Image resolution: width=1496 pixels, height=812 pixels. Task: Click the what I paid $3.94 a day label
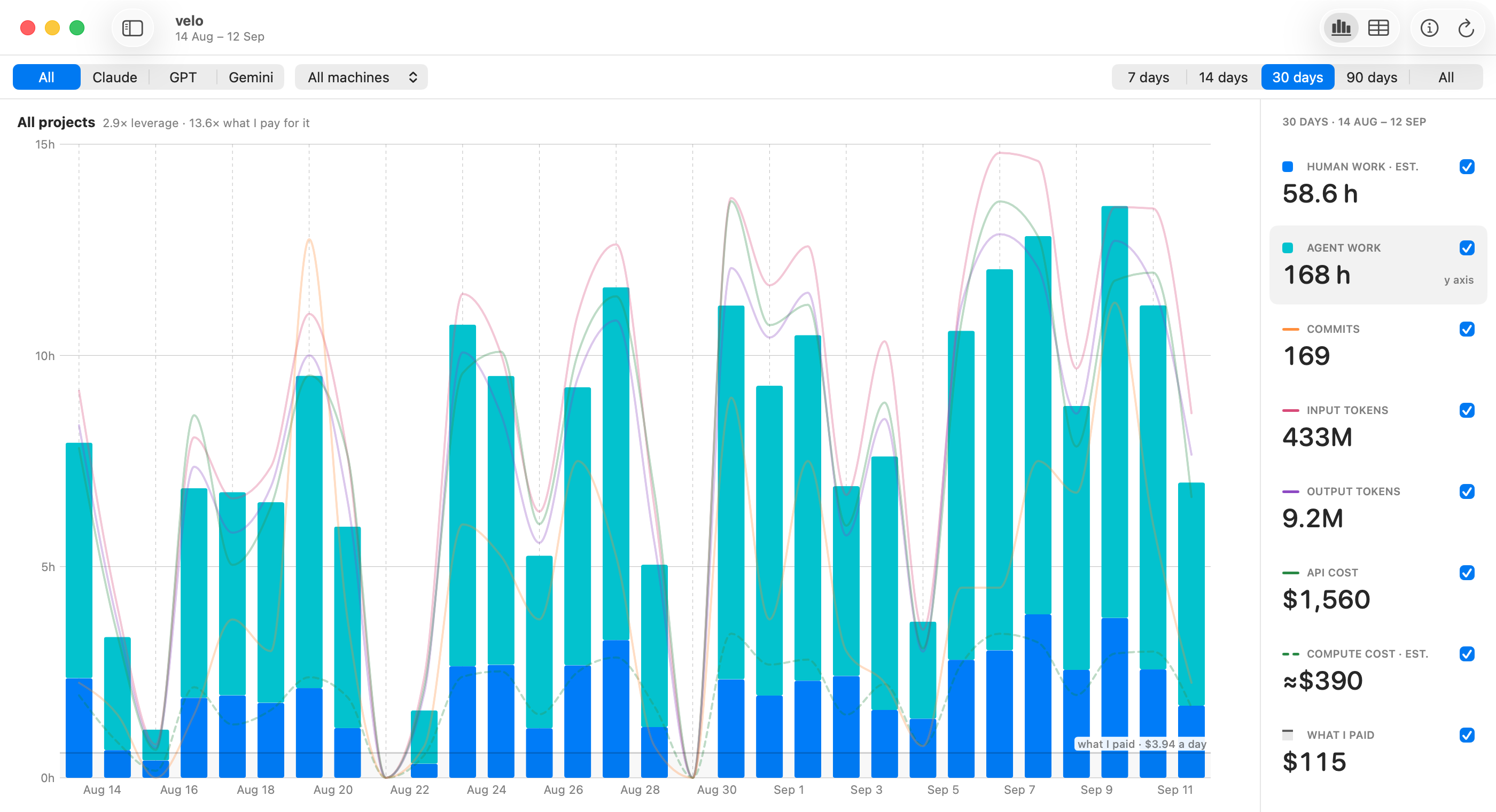pyautogui.click(x=1142, y=744)
